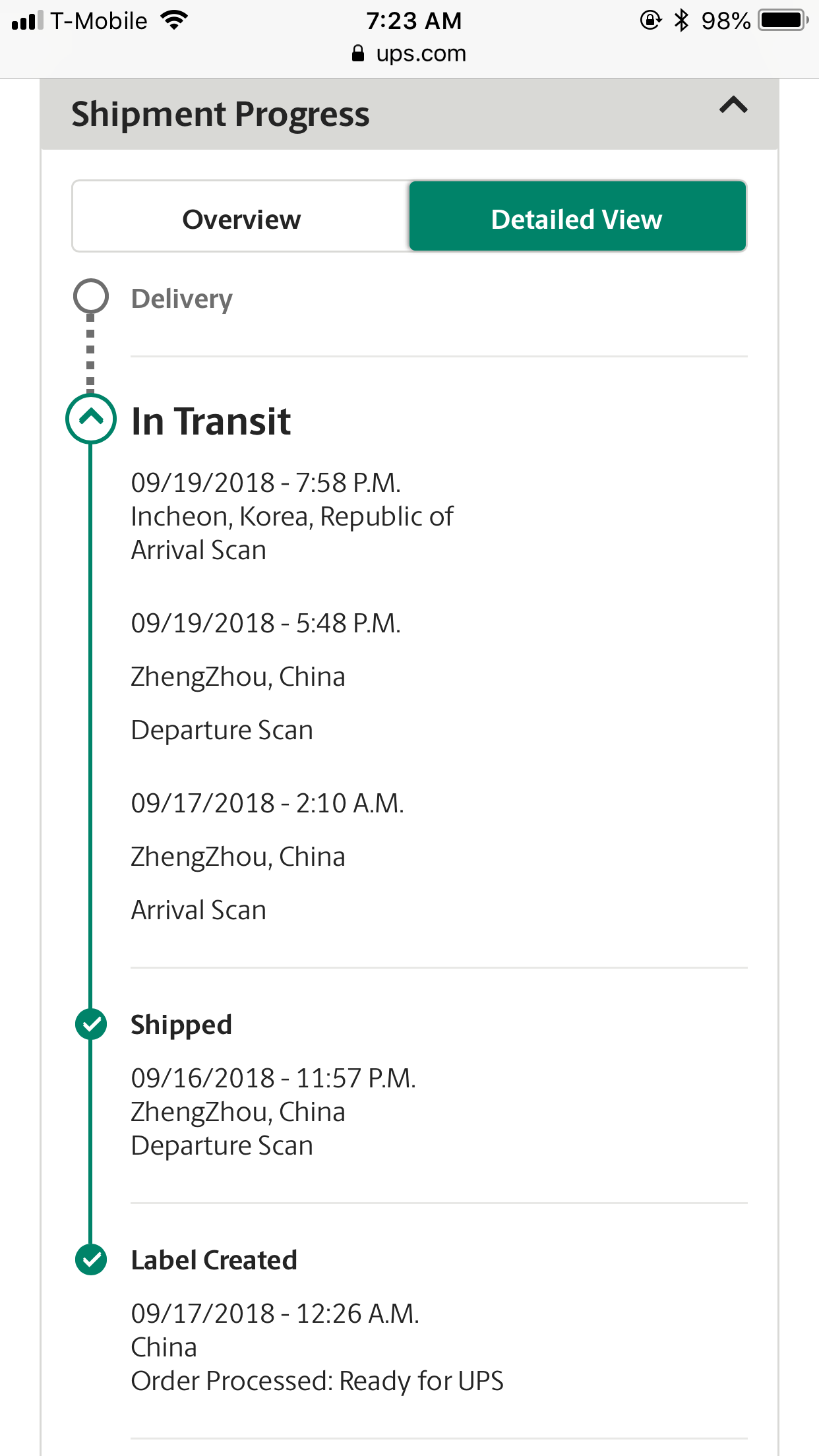Tap the battery indicator icon
The image size is (819, 1456).
coord(783,20)
